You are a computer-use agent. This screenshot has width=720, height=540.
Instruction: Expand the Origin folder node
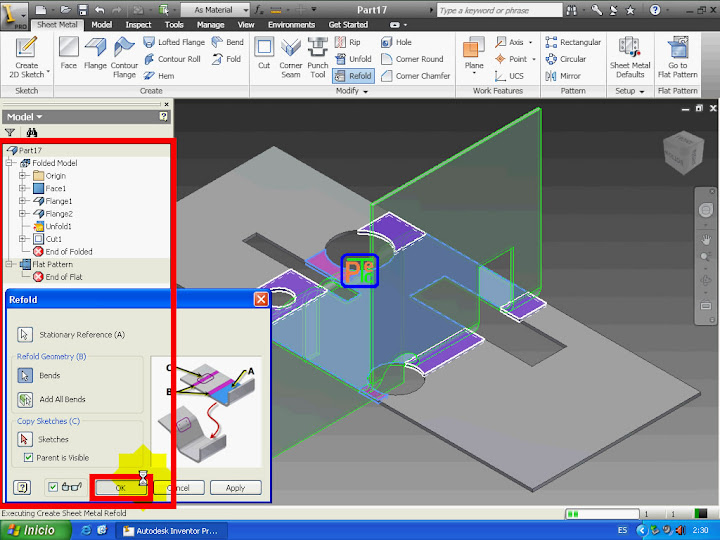click(22, 175)
